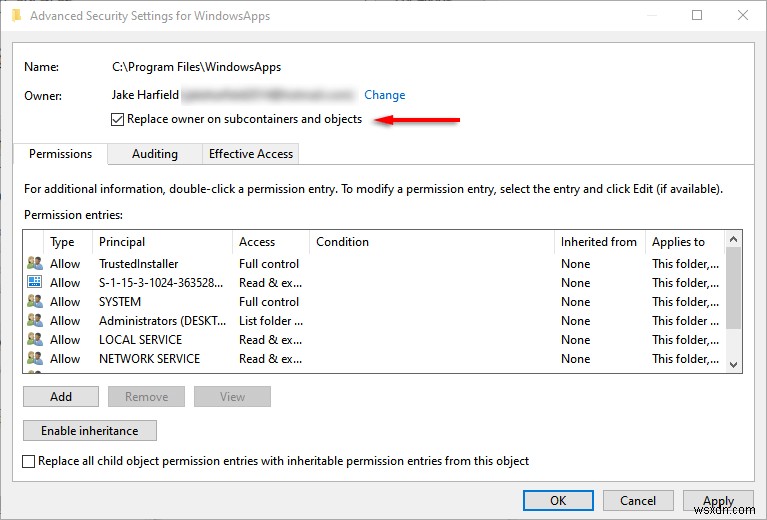Close the Advanced Security Settings window
767x520 pixels.
(743, 15)
